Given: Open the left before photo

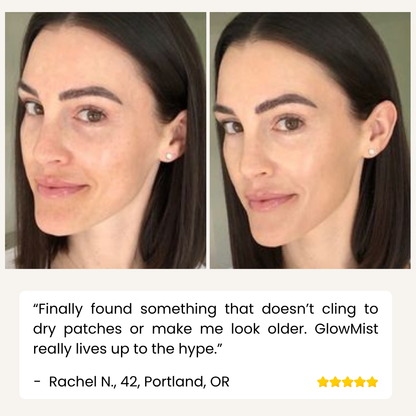Looking at the screenshot, I should point(105,140).
